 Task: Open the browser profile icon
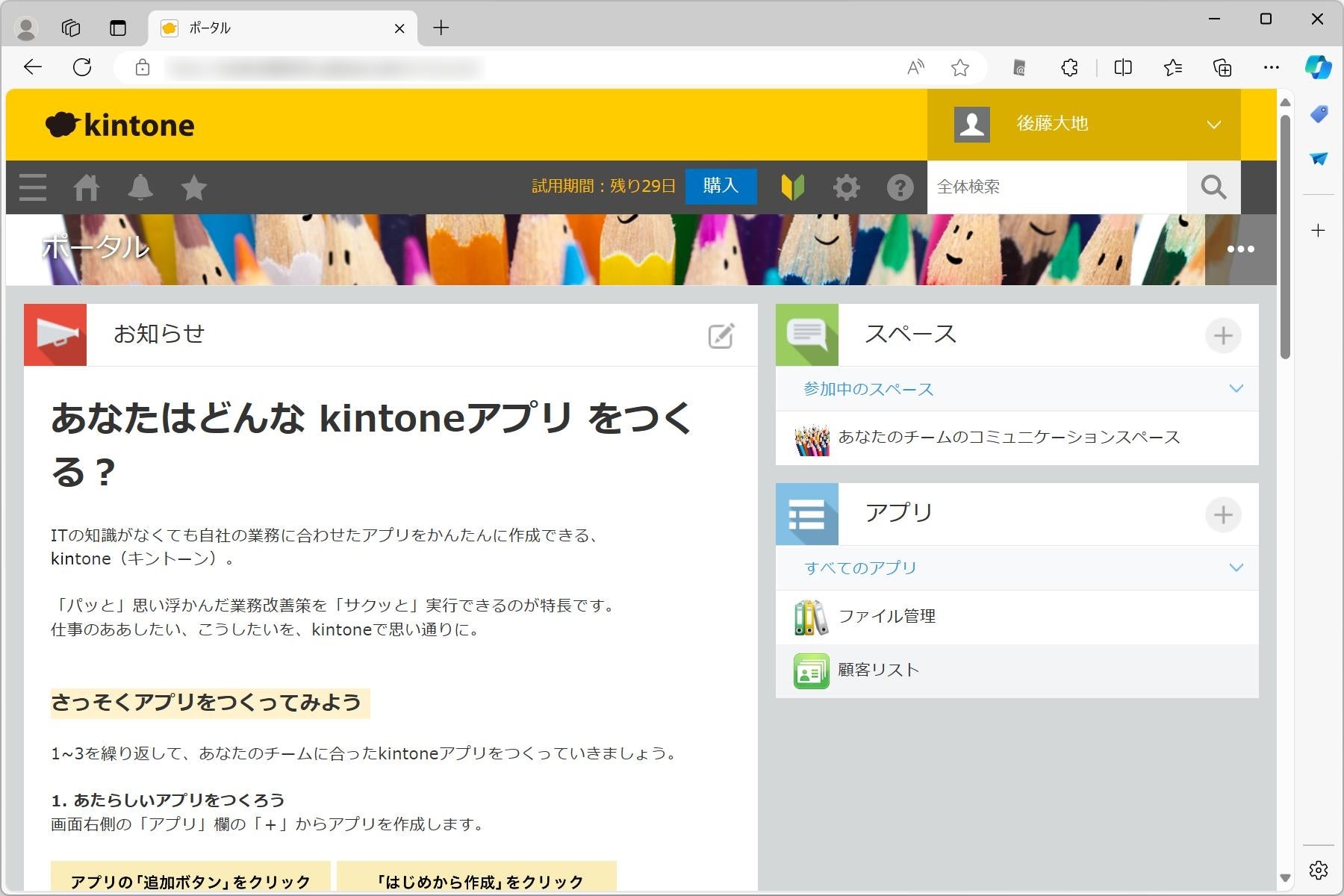[27, 28]
